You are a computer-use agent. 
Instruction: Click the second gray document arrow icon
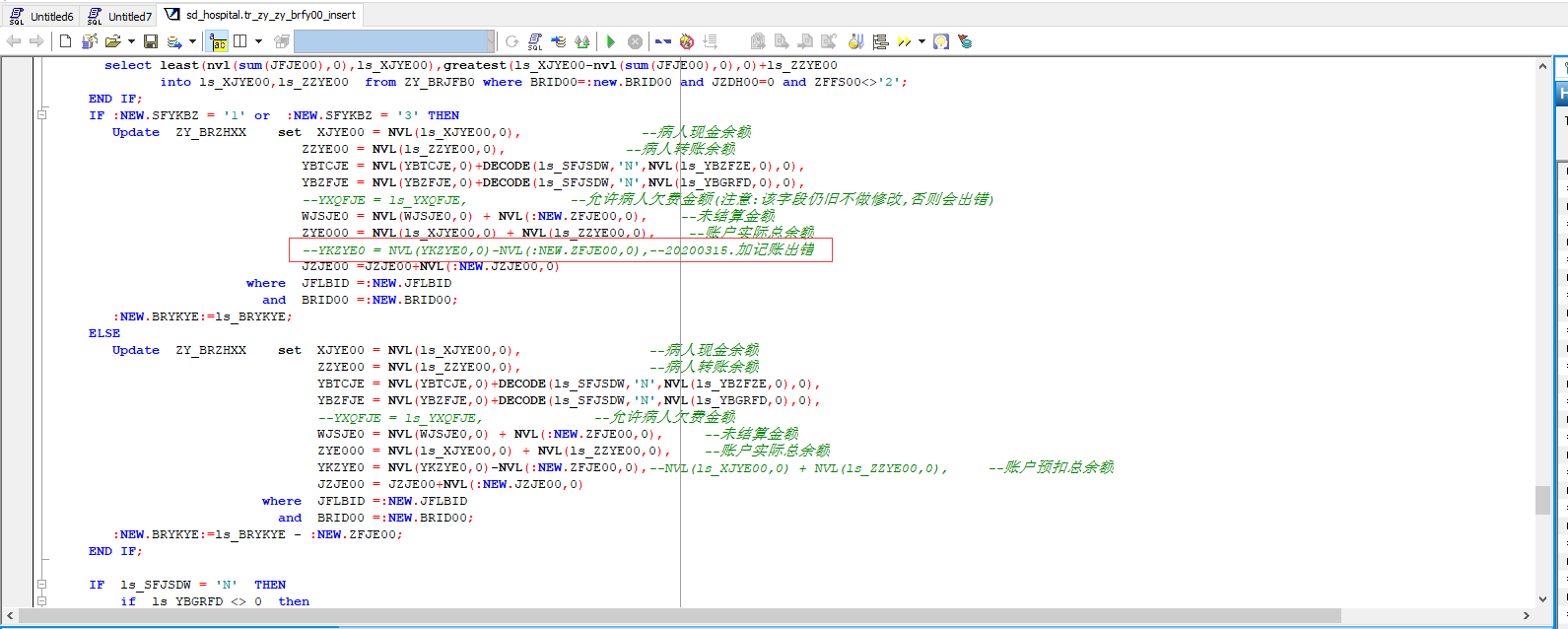pos(782,41)
